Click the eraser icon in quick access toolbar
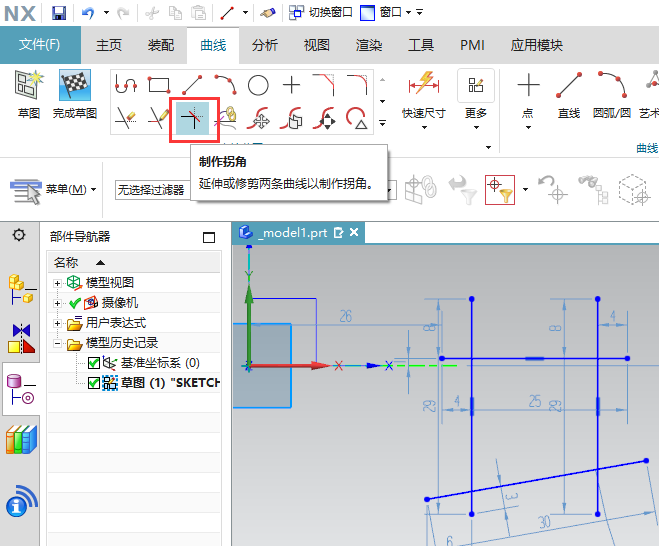Screen dimensions: 659x546 point(268,13)
